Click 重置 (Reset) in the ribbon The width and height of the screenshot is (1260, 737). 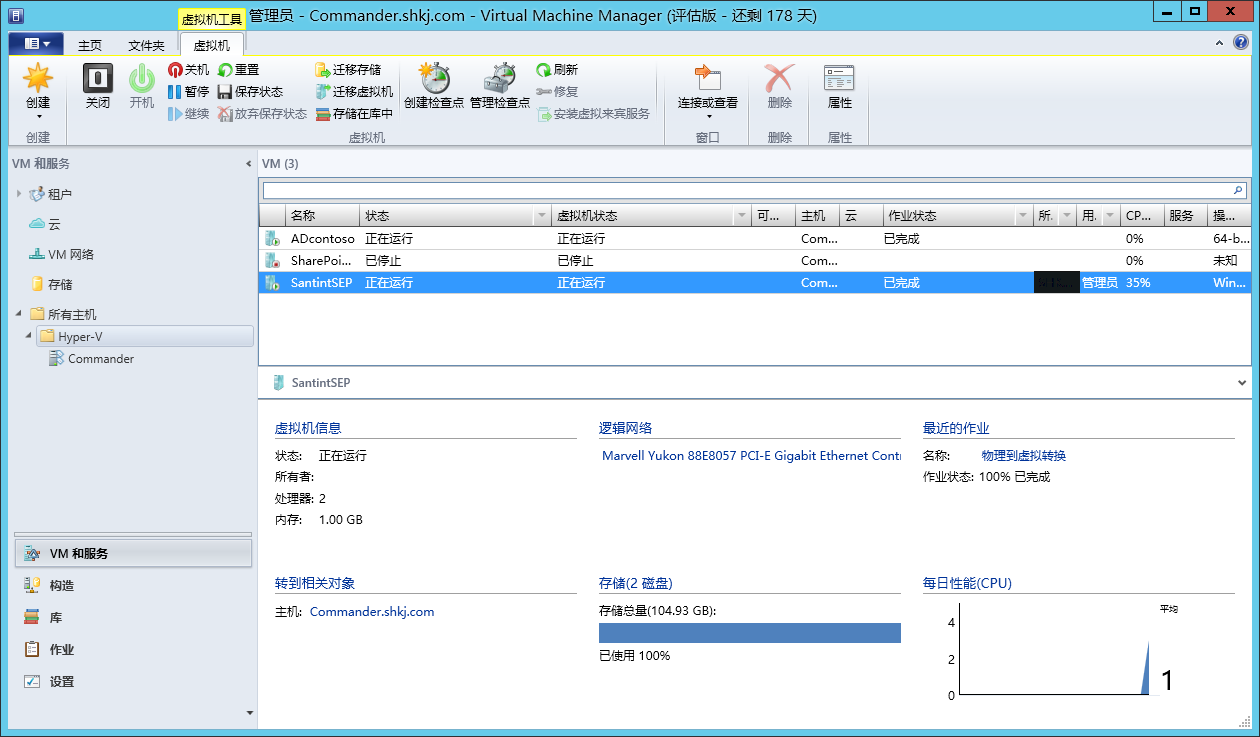coord(238,70)
